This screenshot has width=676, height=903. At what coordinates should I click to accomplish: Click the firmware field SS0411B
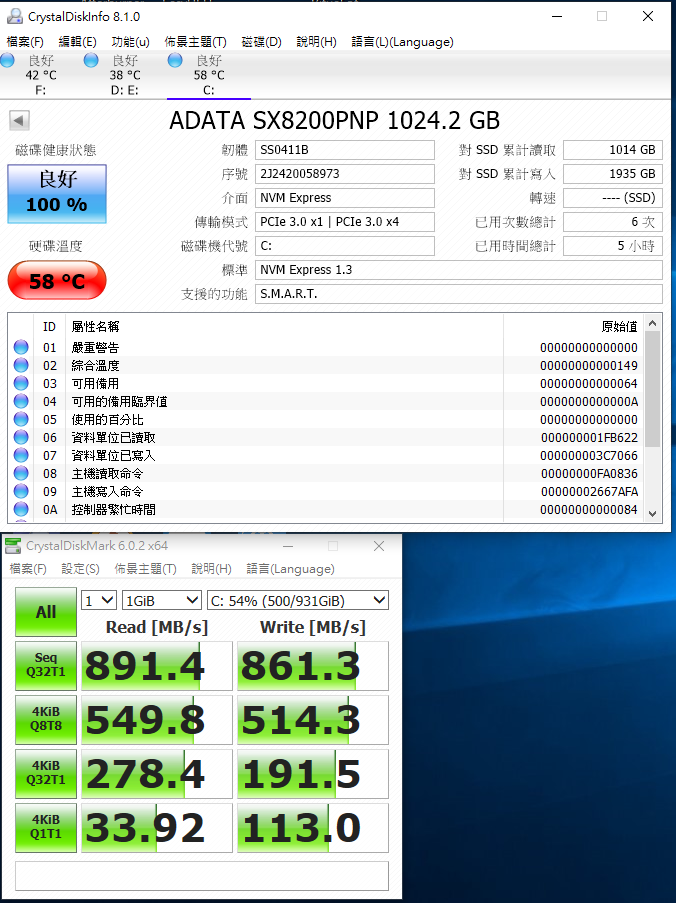point(344,150)
